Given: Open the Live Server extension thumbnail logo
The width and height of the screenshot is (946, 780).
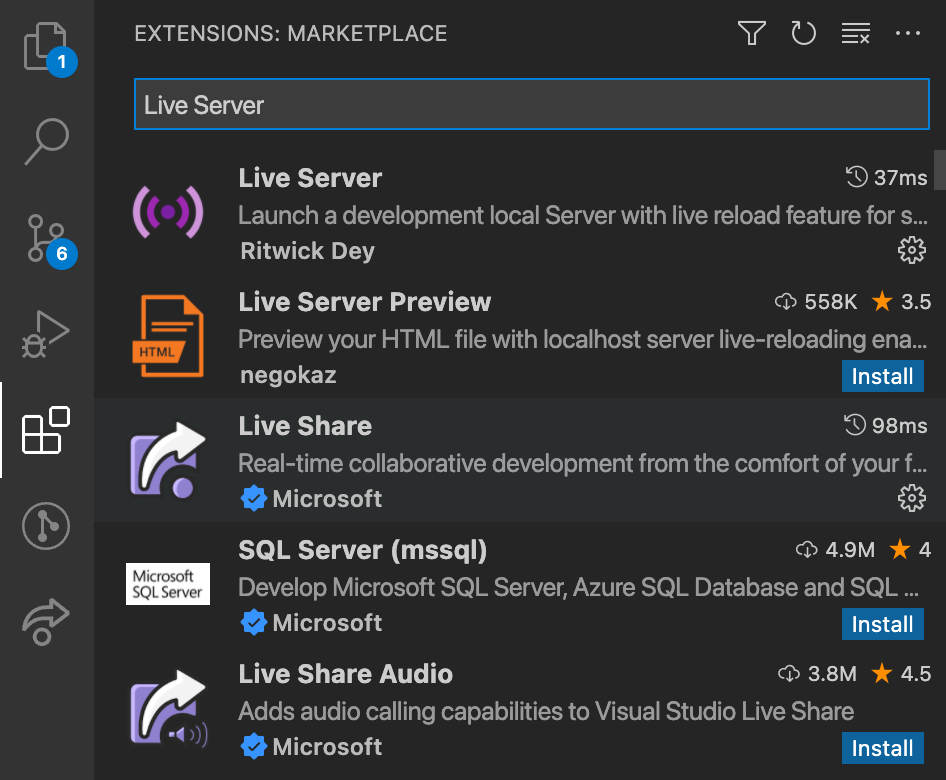Looking at the screenshot, I should [x=167, y=212].
